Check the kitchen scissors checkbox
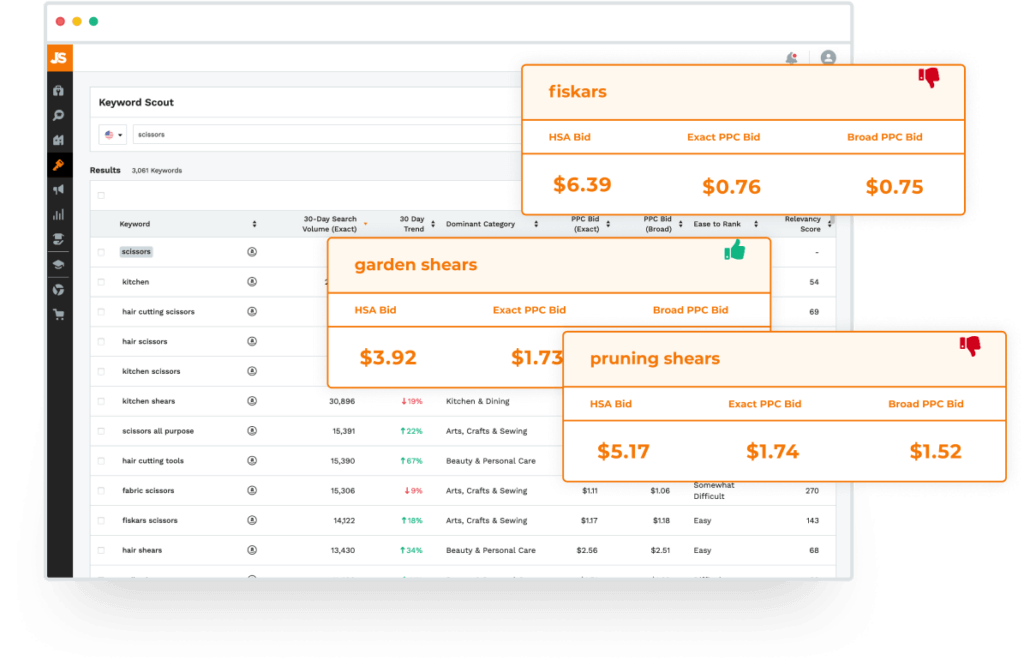The height and width of the screenshot is (667, 1024). [101, 371]
